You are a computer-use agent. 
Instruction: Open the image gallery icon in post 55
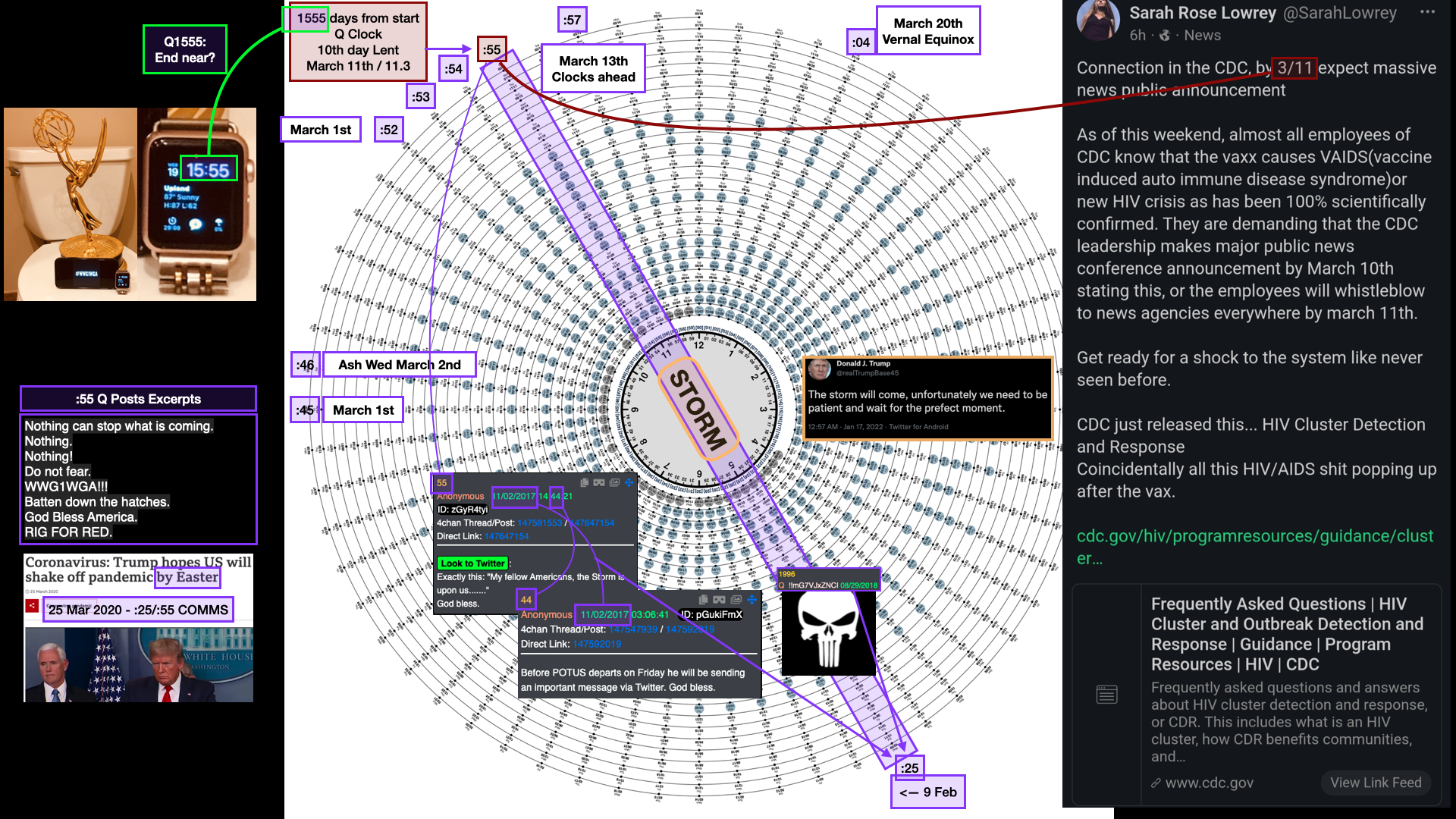point(614,482)
